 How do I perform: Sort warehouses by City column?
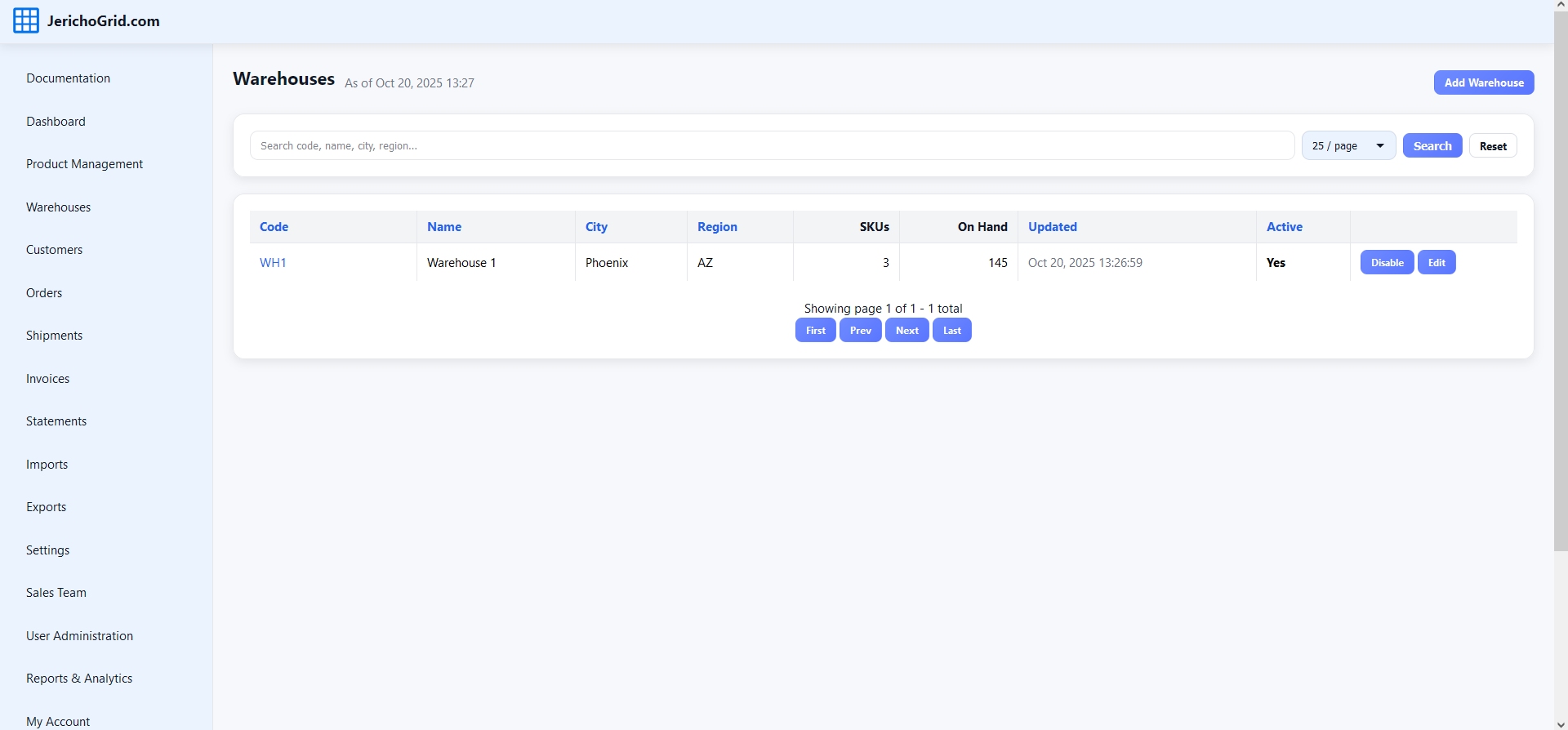(x=596, y=227)
